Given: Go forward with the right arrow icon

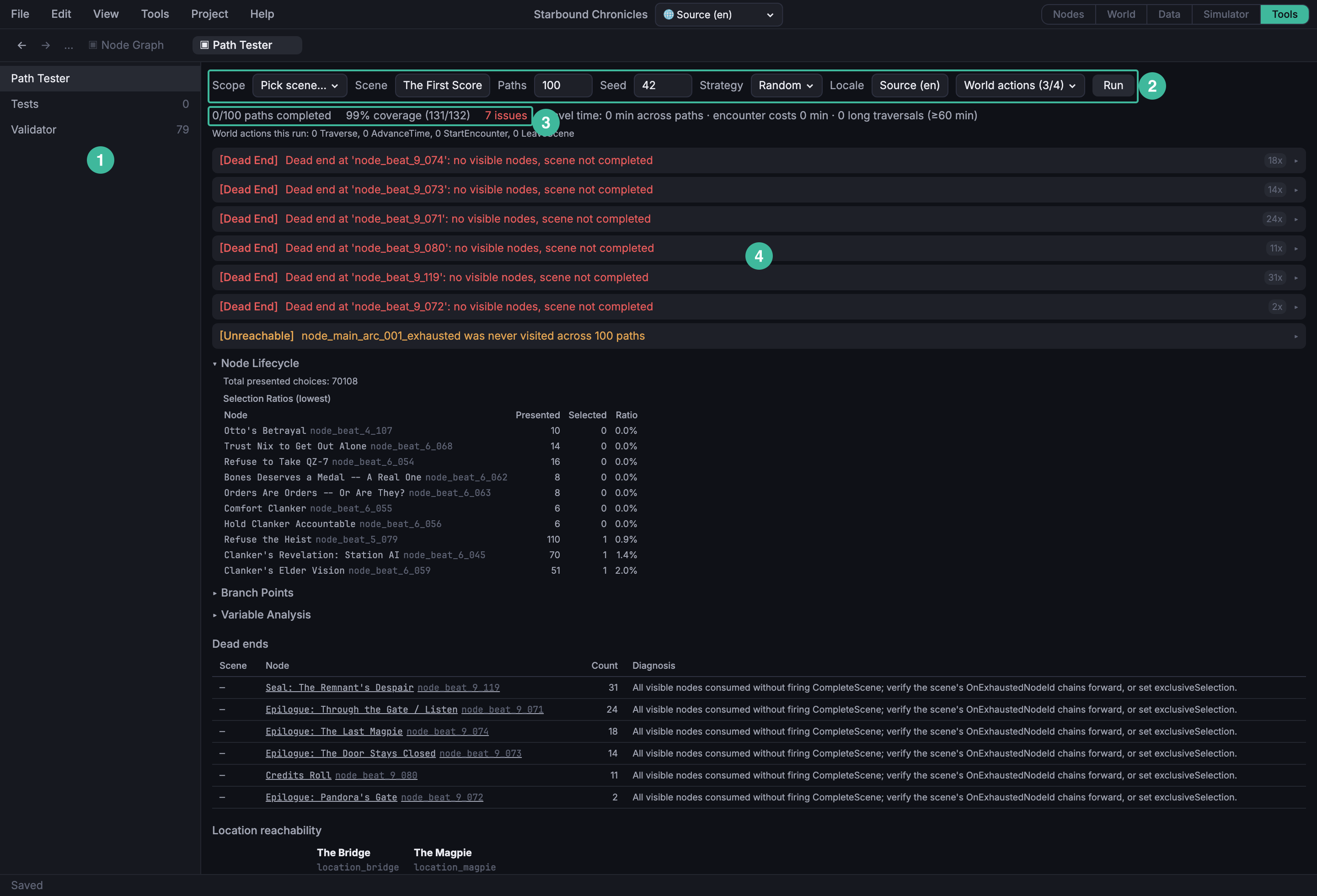Looking at the screenshot, I should pyautogui.click(x=46, y=45).
